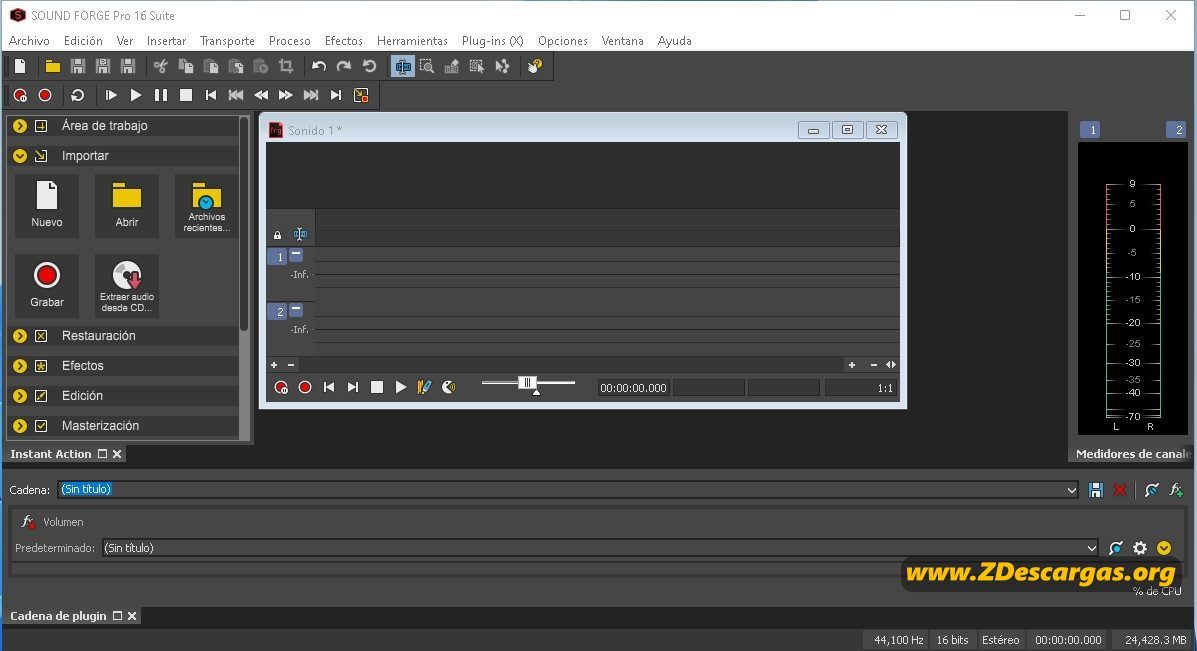Click the Abrir button in Importar
The image size is (1197, 651).
click(x=127, y=205)
